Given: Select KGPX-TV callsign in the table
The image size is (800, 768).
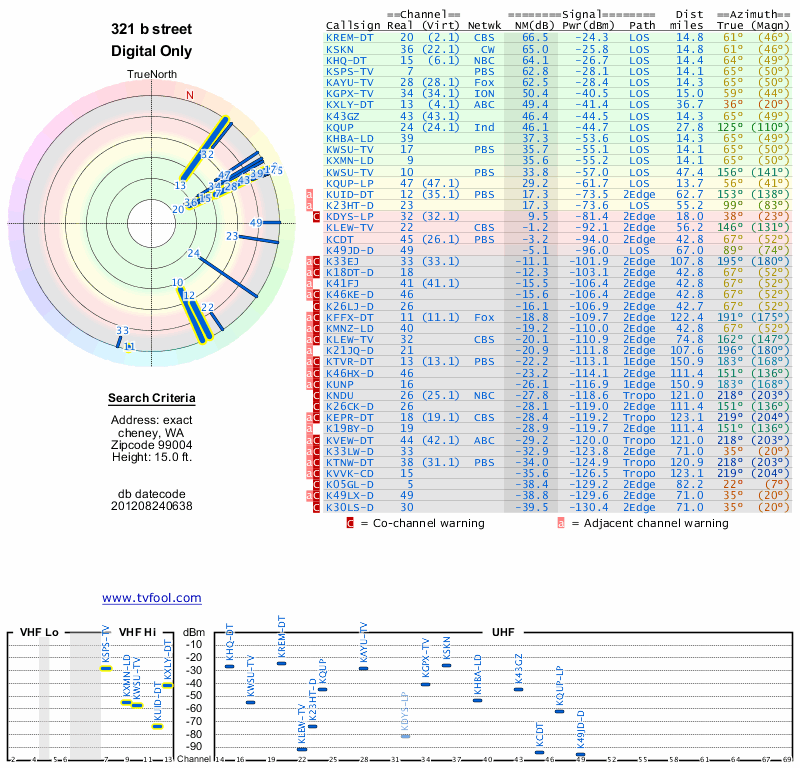Looking at the screenshot, I should pyautogui.click(x=350, y=93).
